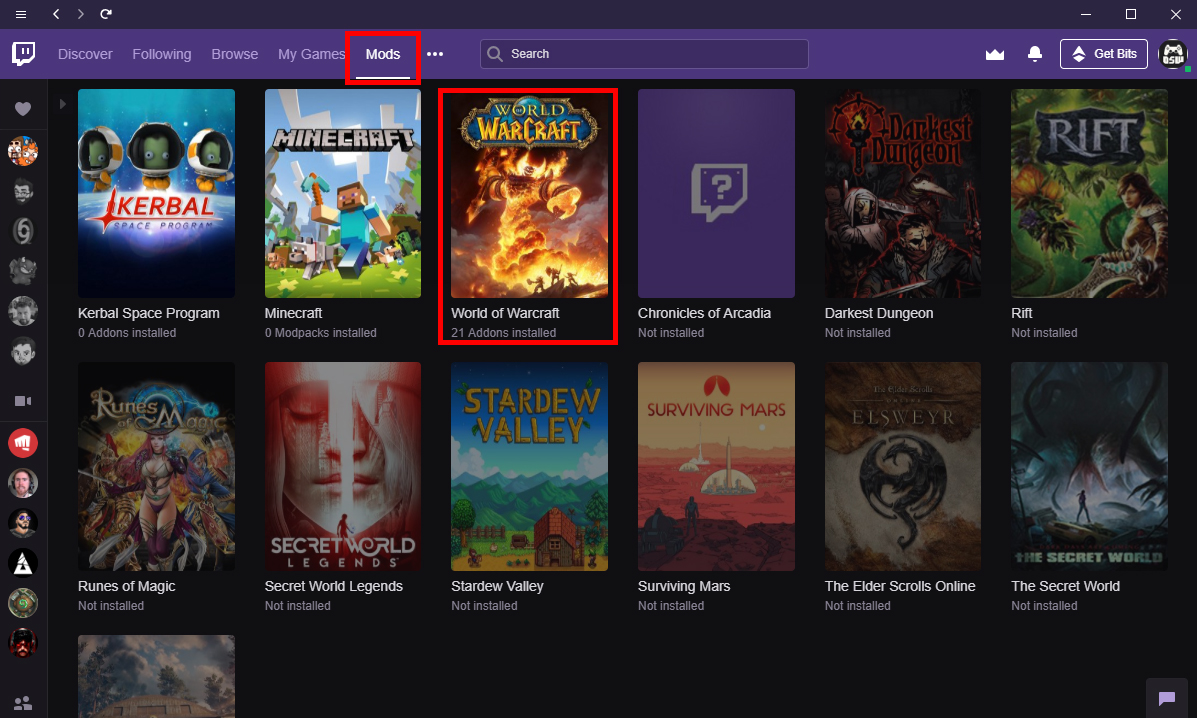
Task: Open the red fist logo channel
Action: tap(23, 443)
